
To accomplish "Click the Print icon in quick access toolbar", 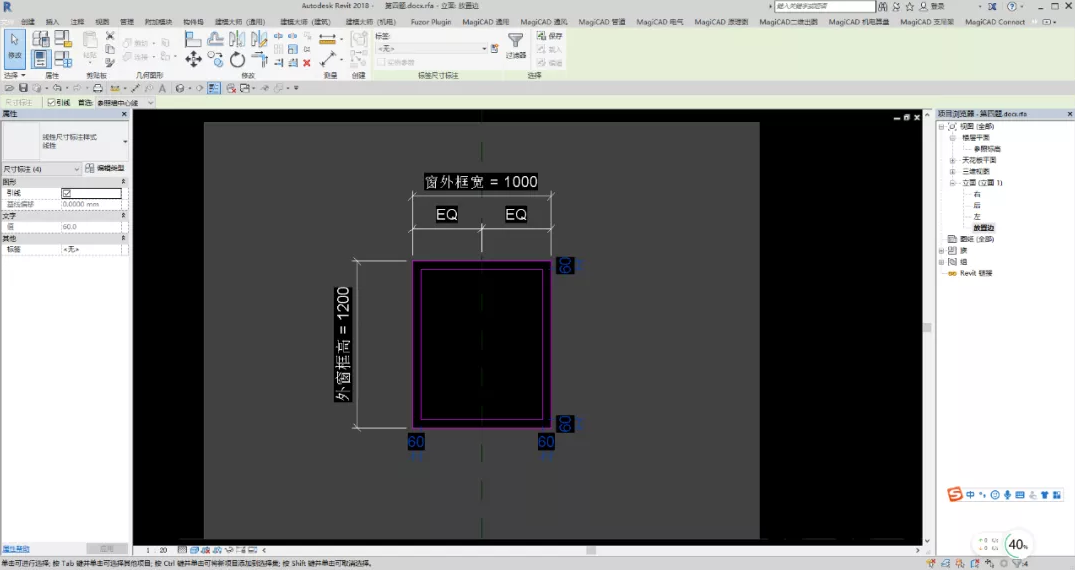I will click(x=97, y=88).
